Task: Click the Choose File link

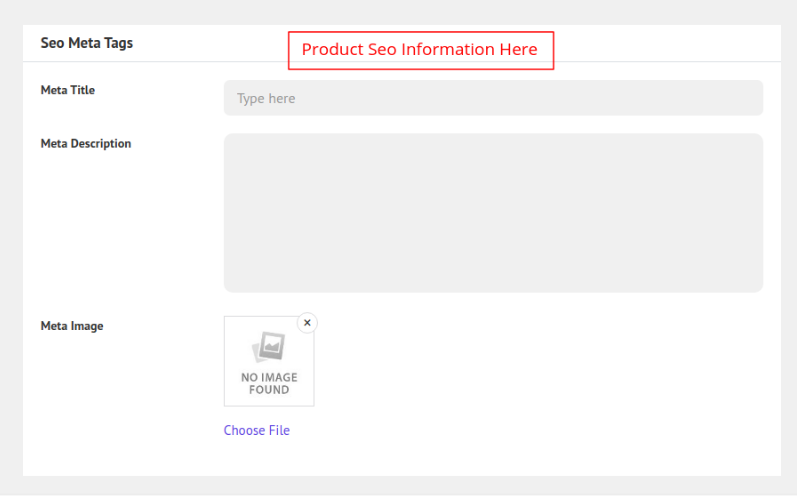Action: click(x=256, y=430)
